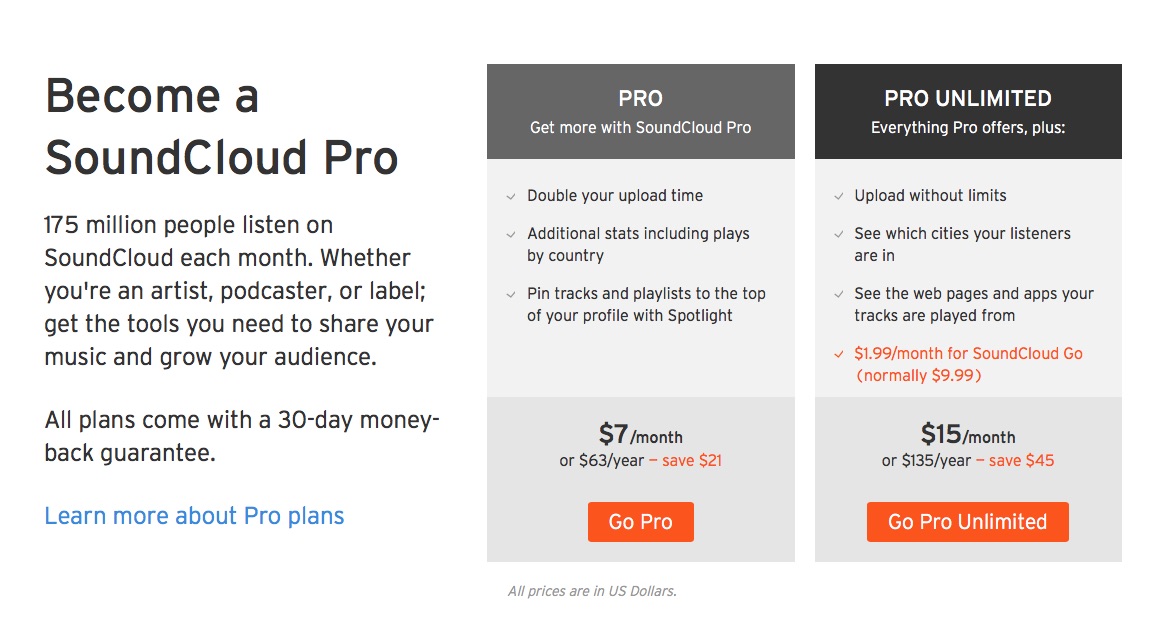The width and height of the screenshot is (1172, 631).
Task: Click the "All prices are in US Dollars" note
Action: (x=592, y=591)
